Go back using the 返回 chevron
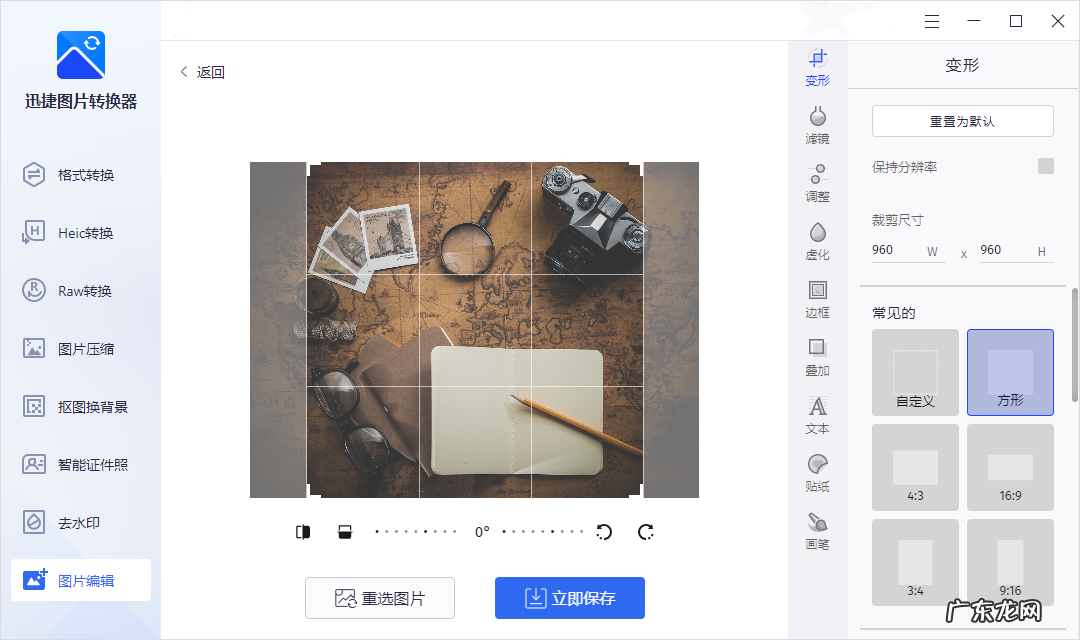Image resolution: width=1080 pixels, height=640 pixels. click(x=184, y=72)
